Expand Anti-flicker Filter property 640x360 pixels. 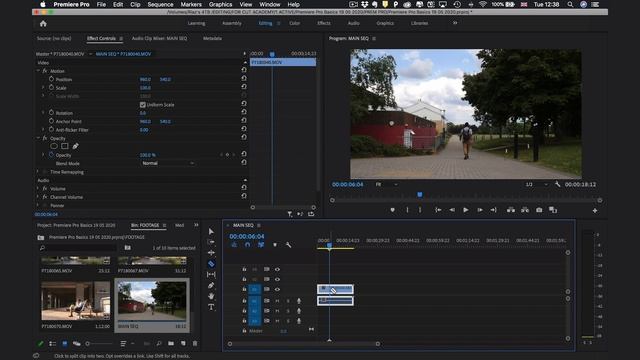[x=43, y=129]
